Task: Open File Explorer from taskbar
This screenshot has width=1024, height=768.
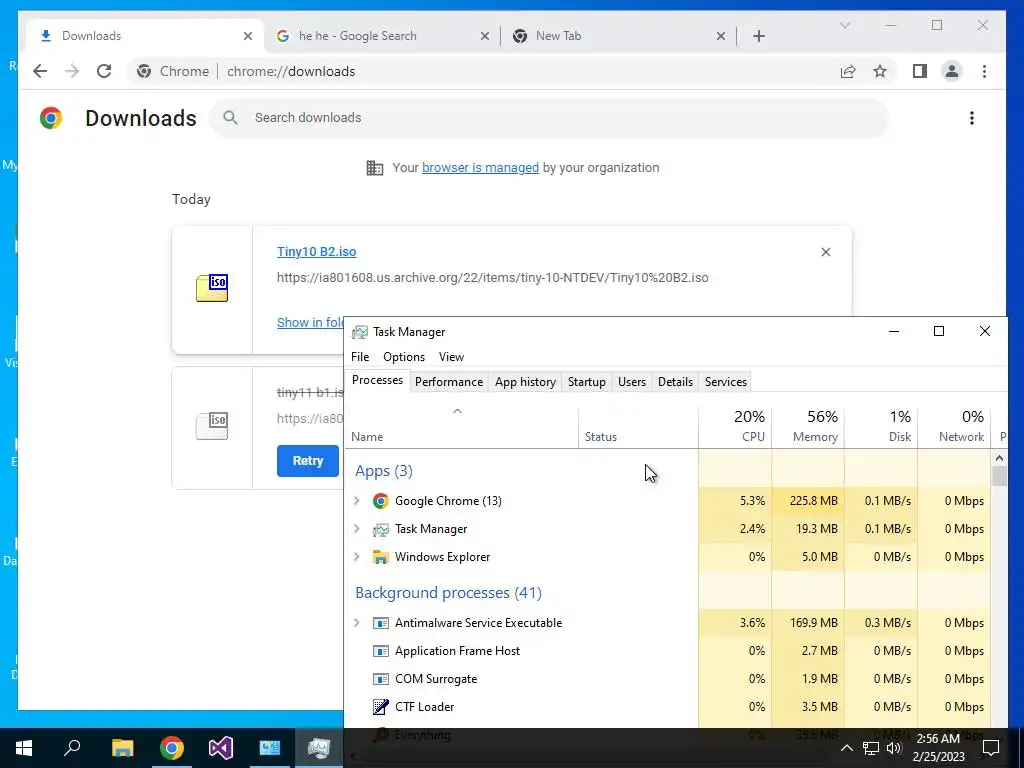Action: pyautogui.click(x=122, y=748)
